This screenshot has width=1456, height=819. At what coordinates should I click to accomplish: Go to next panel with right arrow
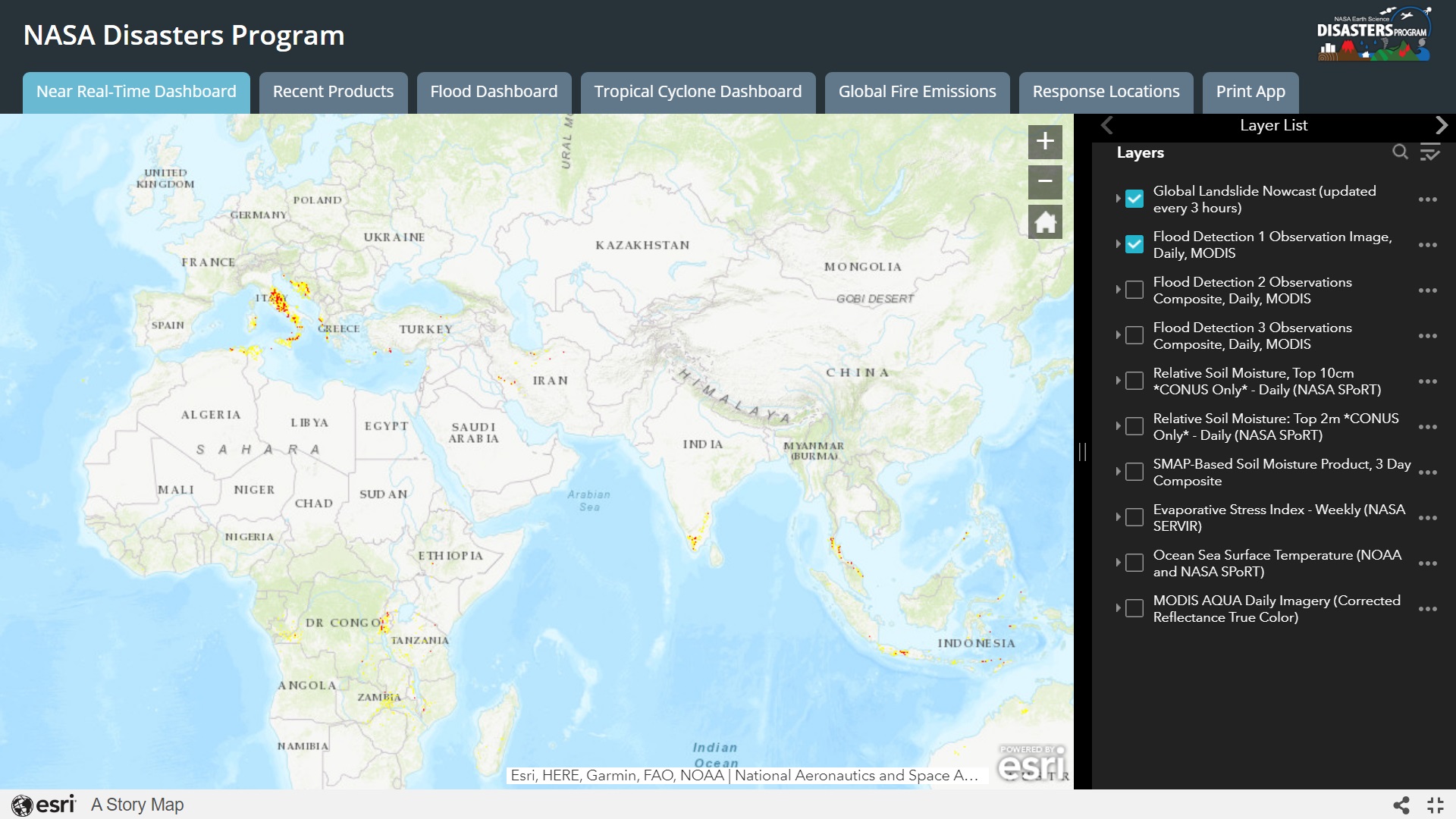(x=1442, y=125)
